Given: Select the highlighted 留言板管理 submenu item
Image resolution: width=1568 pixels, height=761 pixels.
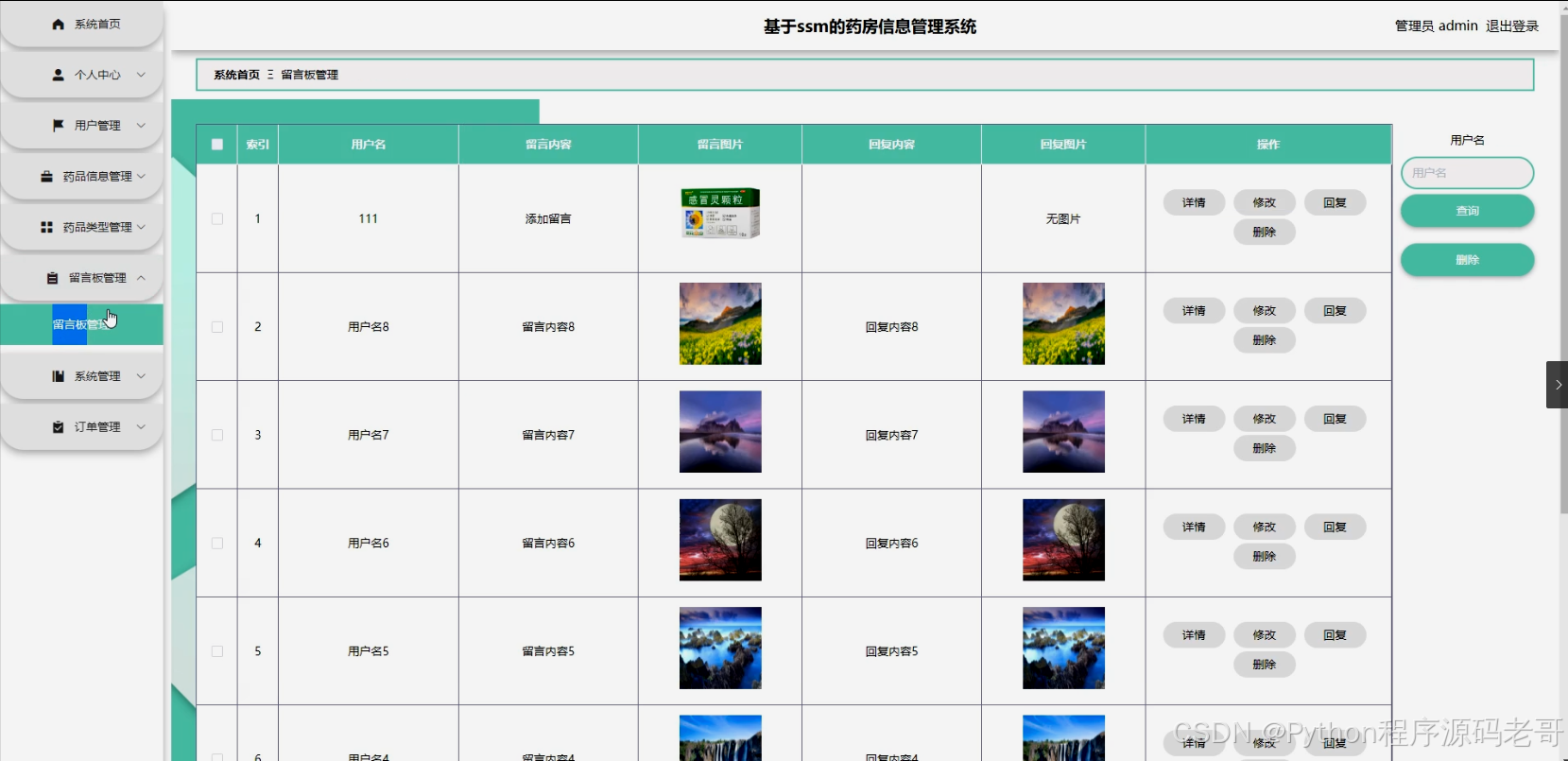Looking at the screenshot, I should (x=81, y=324).
